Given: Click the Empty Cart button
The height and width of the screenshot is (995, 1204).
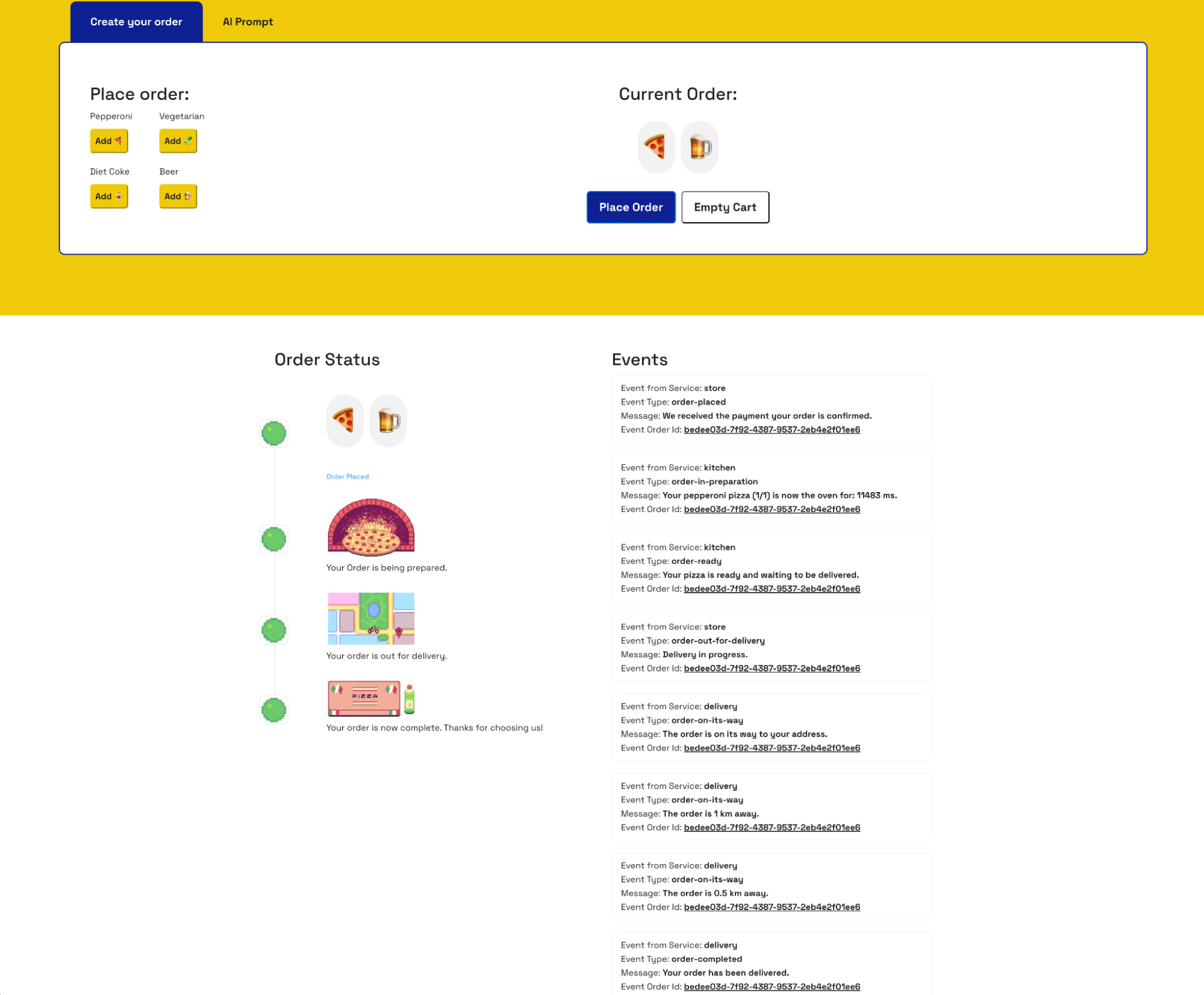Looking at the screenshot, I should [725, 207].
